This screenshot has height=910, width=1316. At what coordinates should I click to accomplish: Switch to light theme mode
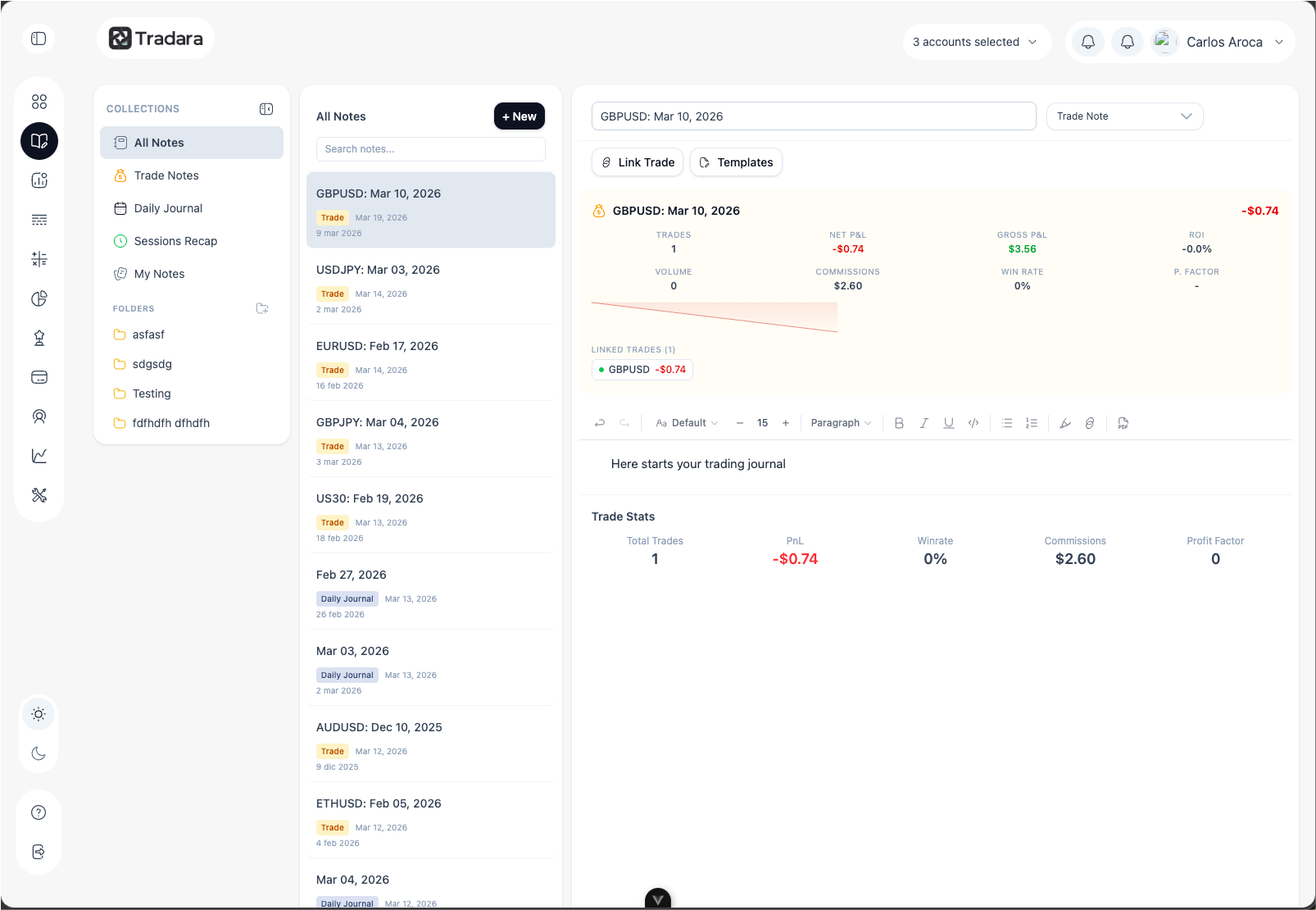coord(39,714)
